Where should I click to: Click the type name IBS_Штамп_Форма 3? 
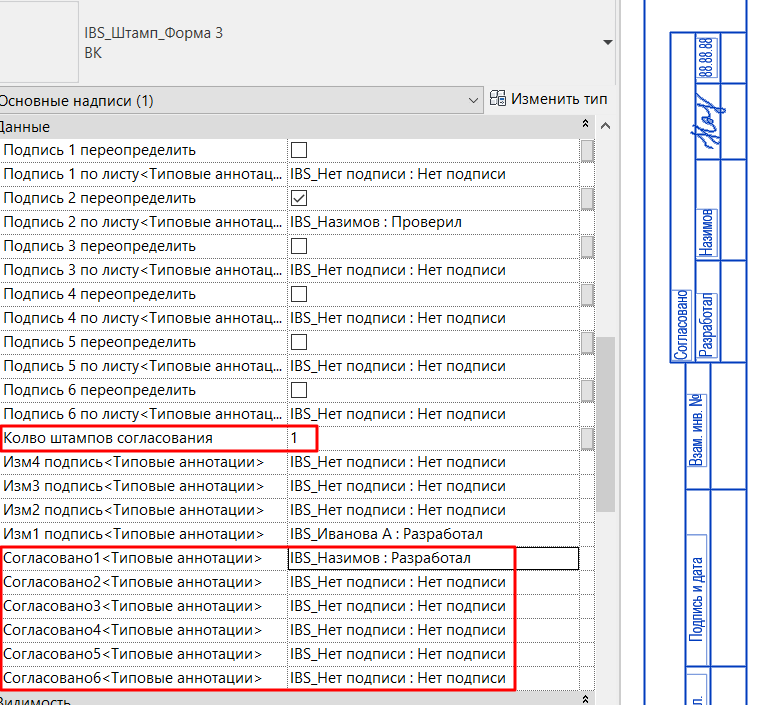coord(153,33)
